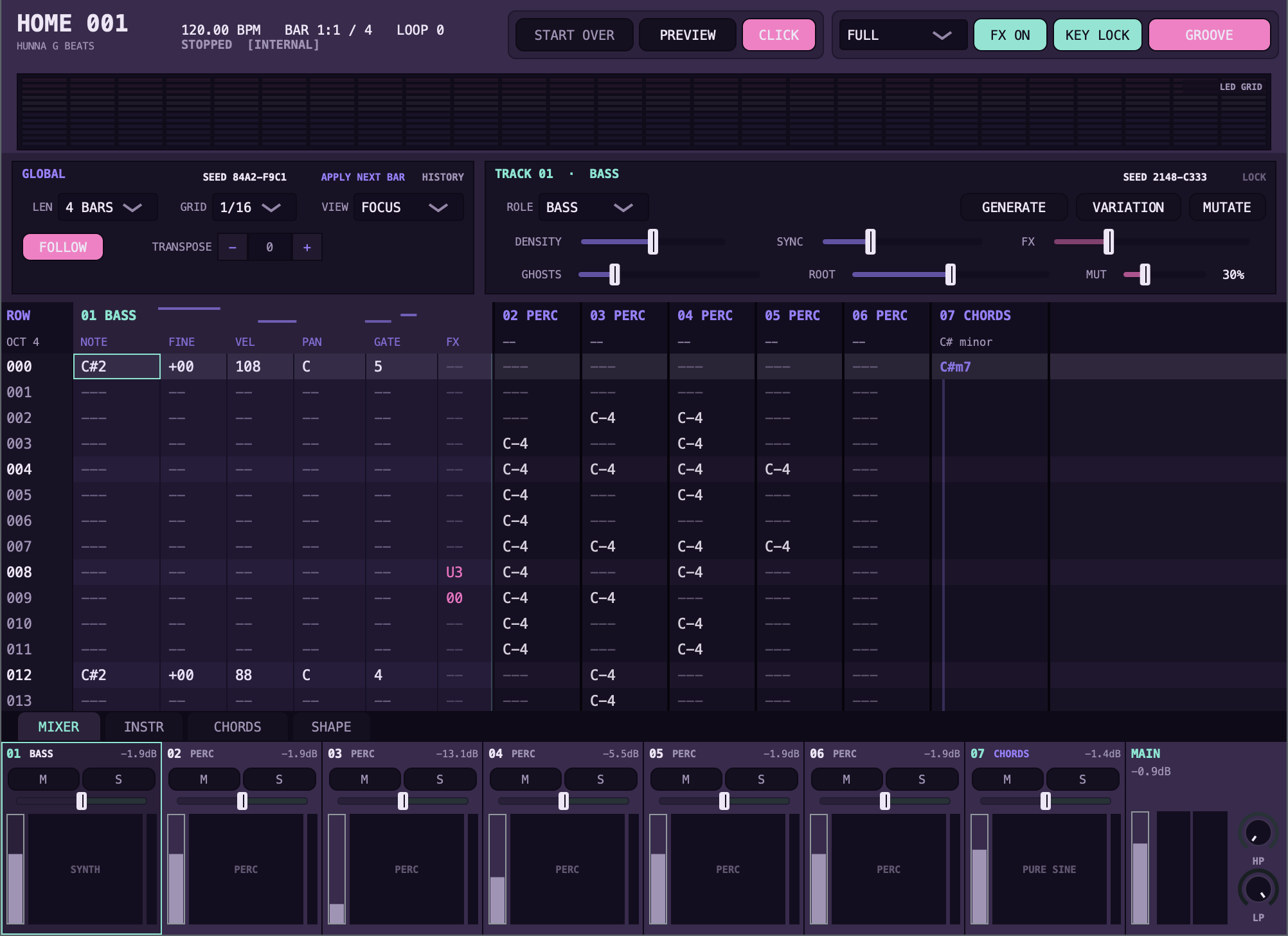Select GATE value 5 in row 000

(402, 366)
